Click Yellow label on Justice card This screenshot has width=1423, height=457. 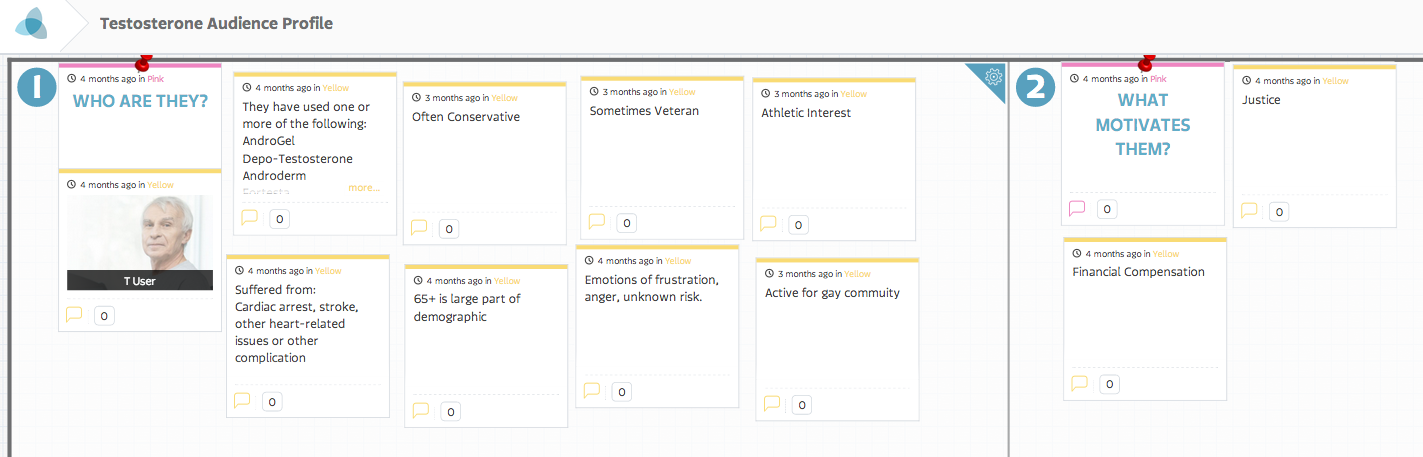pos(1335,81)
